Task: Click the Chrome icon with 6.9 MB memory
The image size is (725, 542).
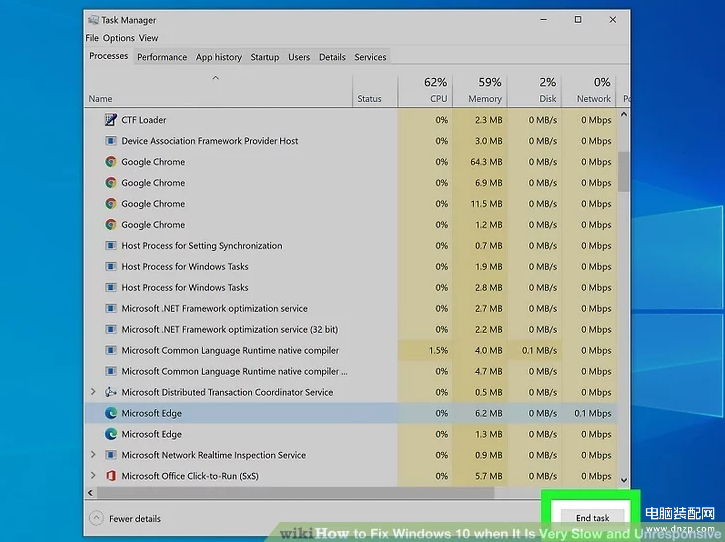Action: click(111, 183)
